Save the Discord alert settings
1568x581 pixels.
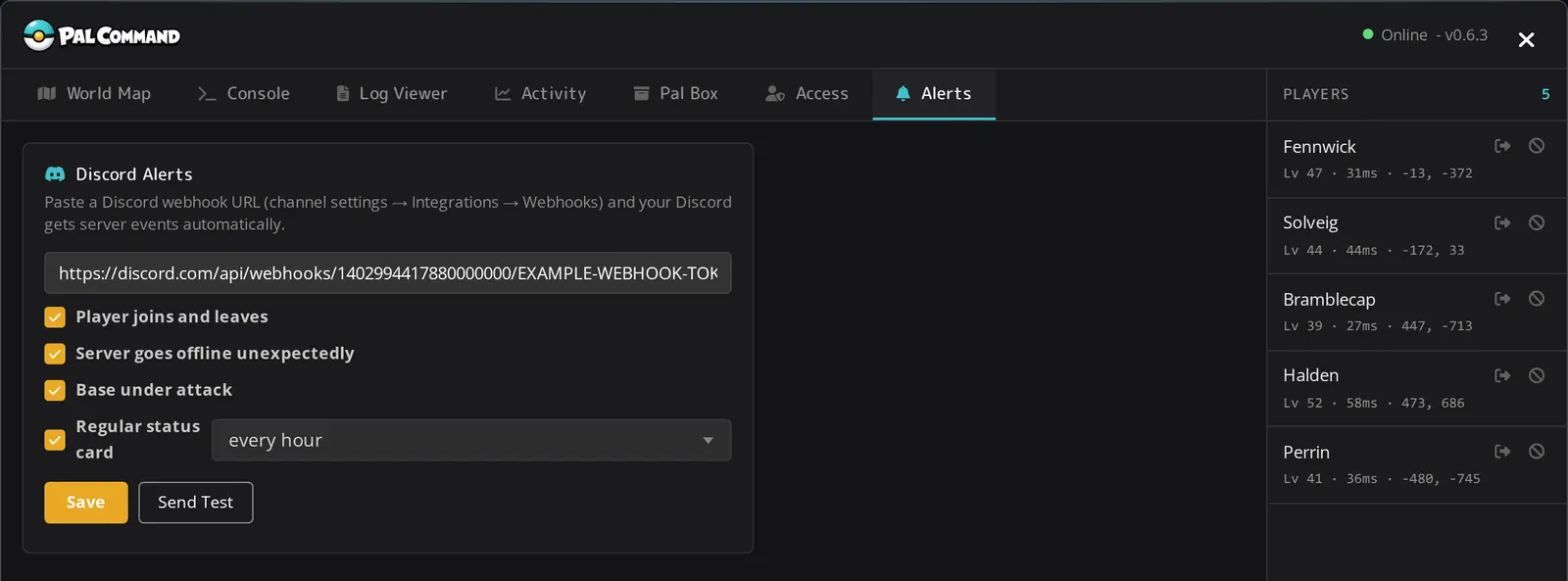point(86,503)
